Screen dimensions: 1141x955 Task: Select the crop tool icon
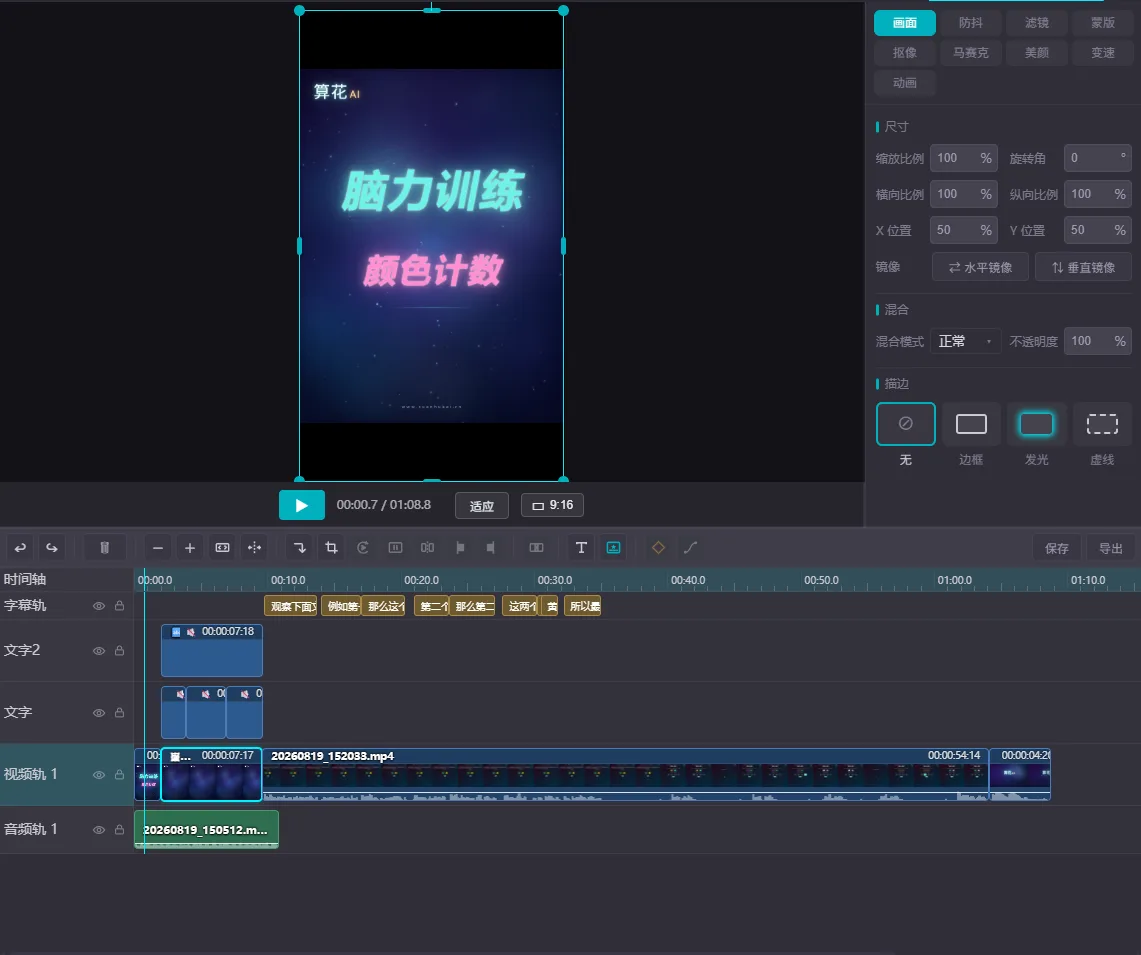[332, 547]
